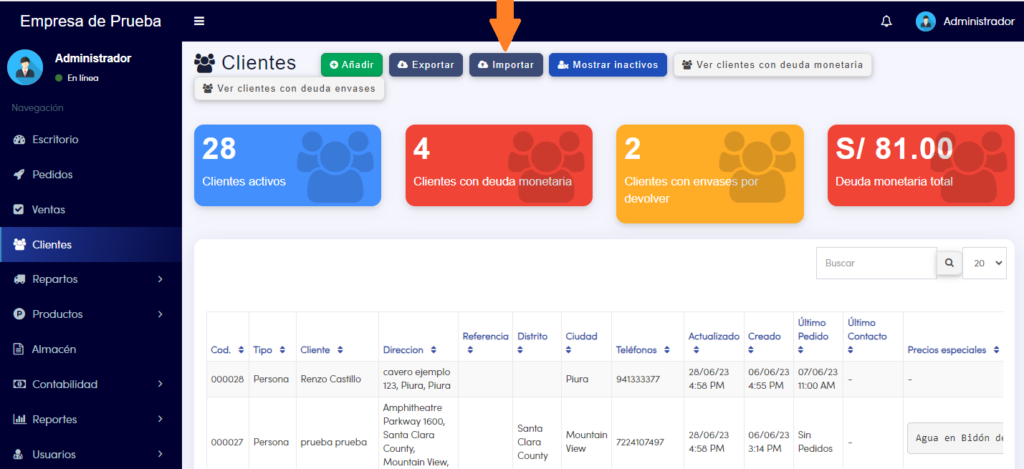Click the sidebar Administrador profile picture
The height and width of the screenshot is (469, 1024).
click(25, 67)
